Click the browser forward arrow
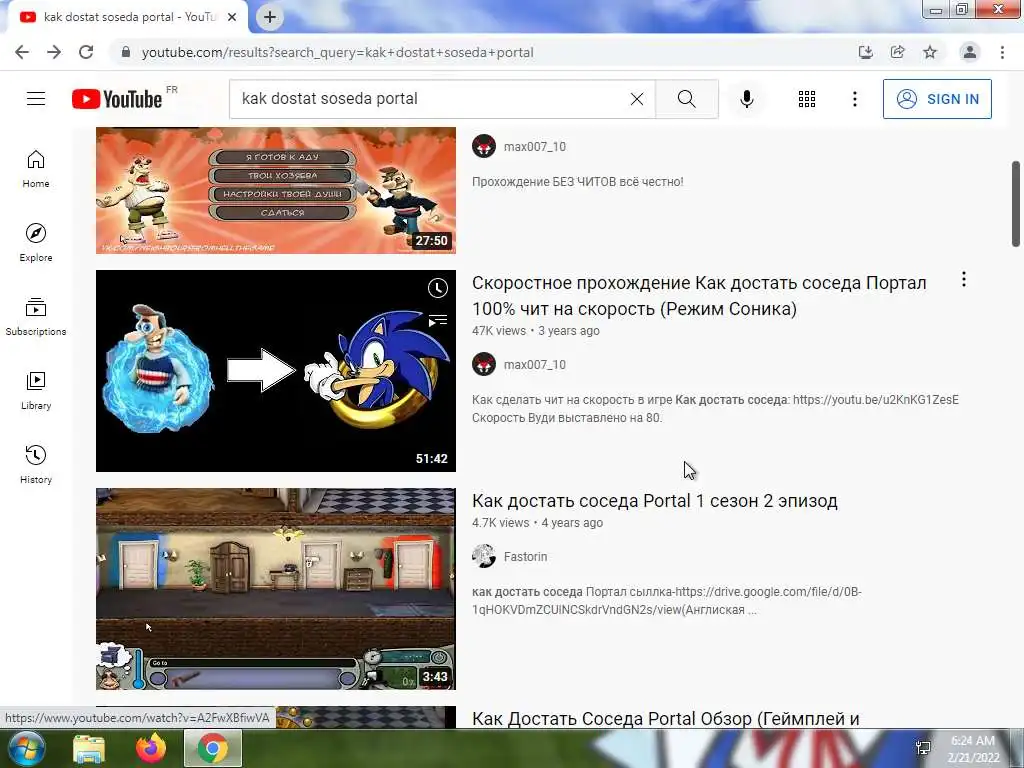This screenshot has width=1024, height=768. (x=54, y=52)
